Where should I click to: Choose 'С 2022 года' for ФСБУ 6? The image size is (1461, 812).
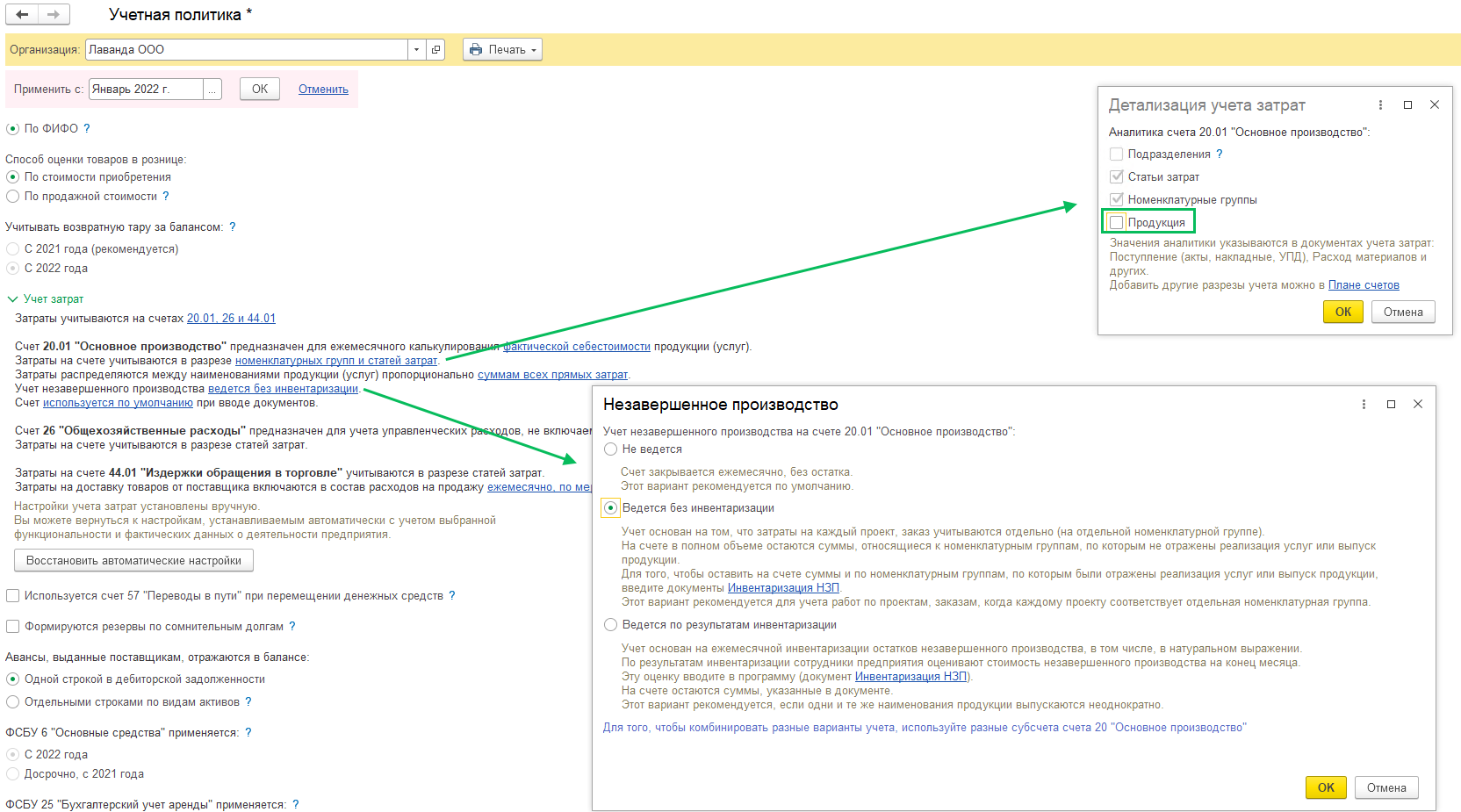(x=13, y=754)
